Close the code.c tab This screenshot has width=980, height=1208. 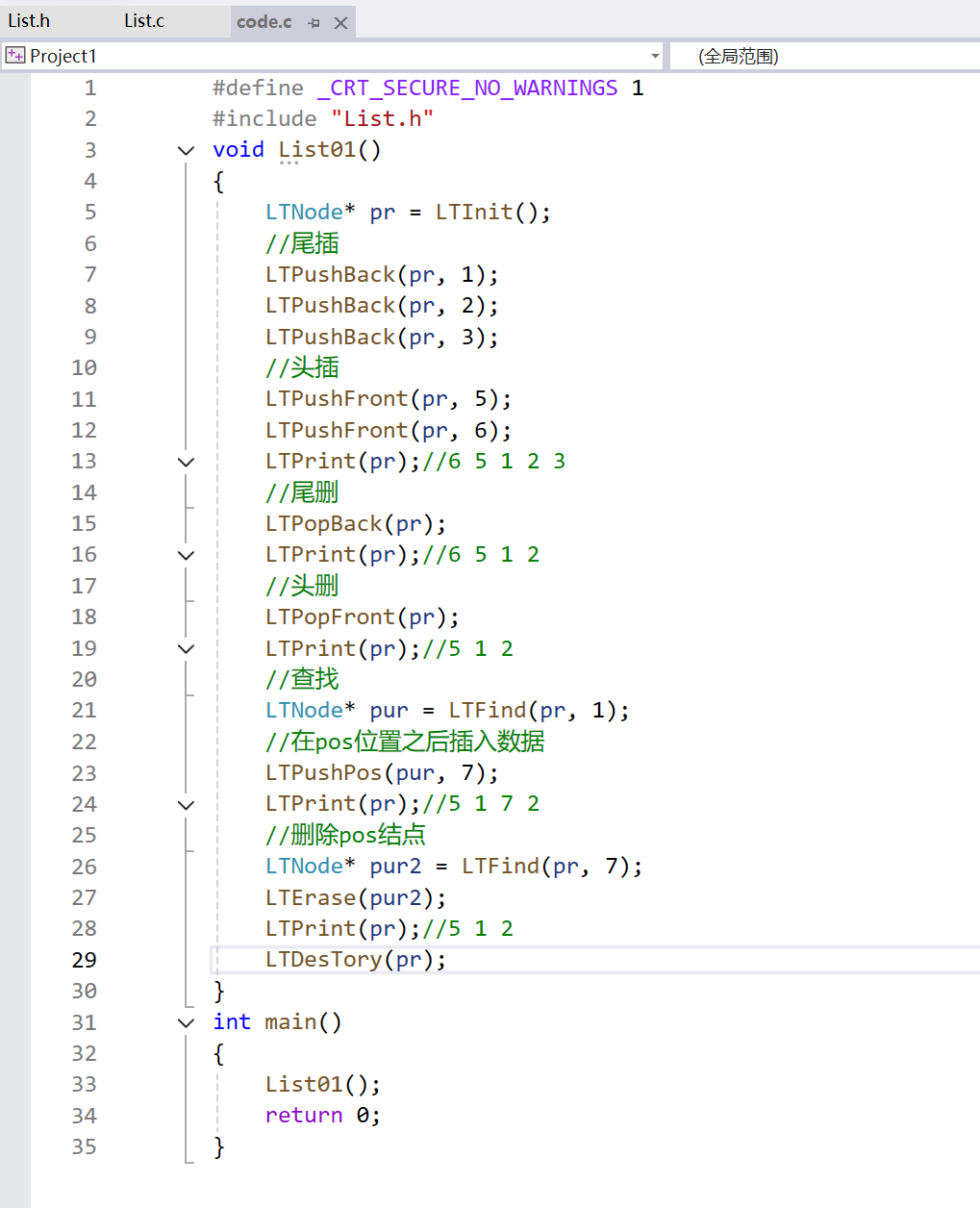pyautogui.click(x=340, y=23)
